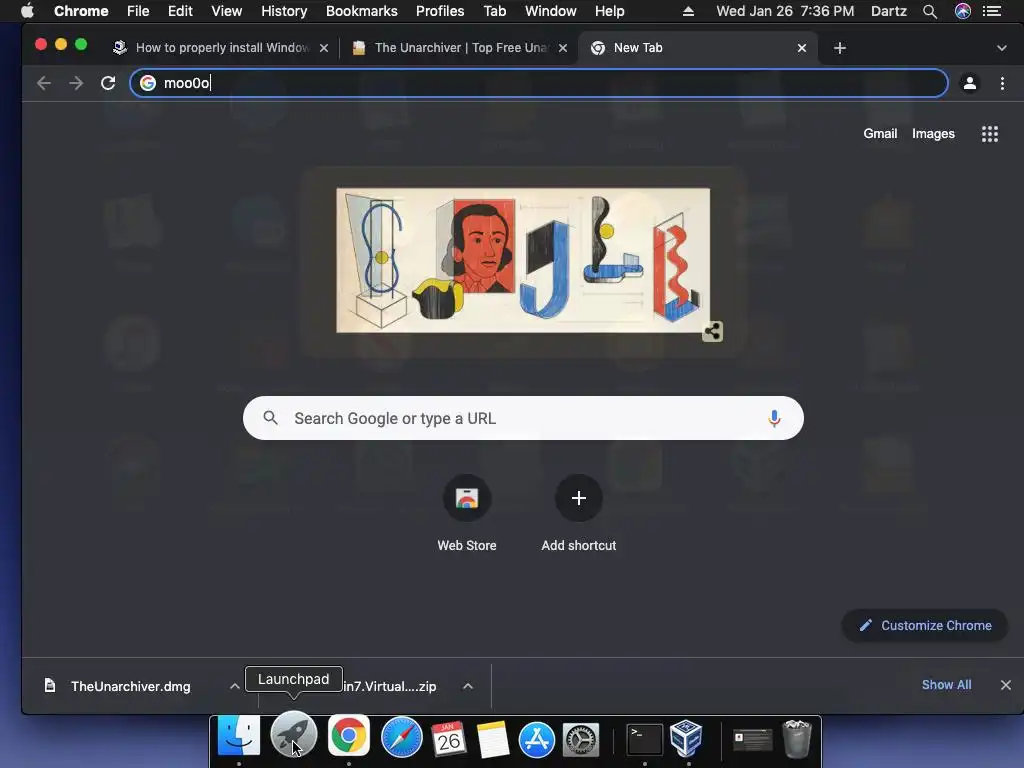Open the Help menu
The image size is (1024, 768).
click(x=609, y=11)
